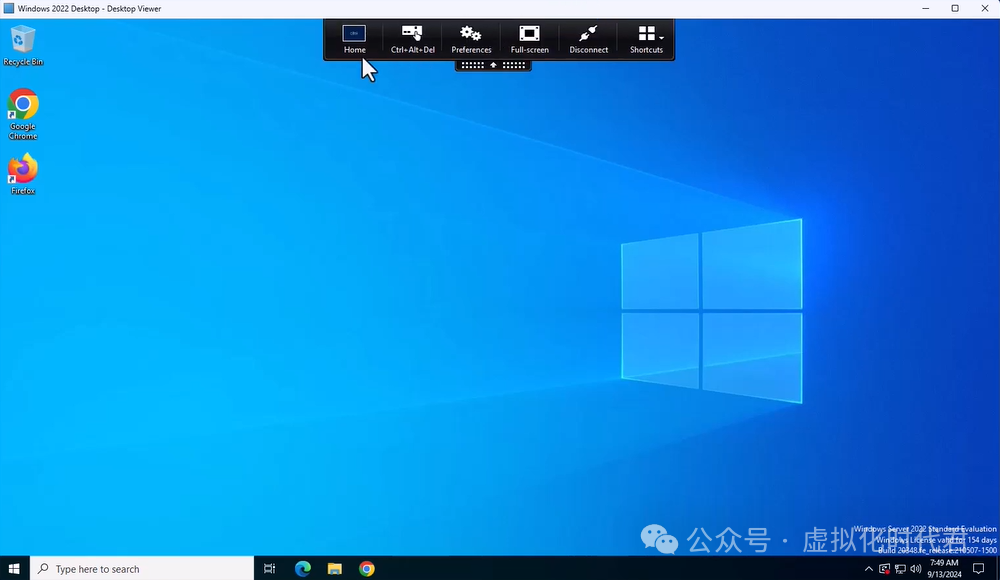Open the notification center icon
Image resolution: width=1000 pixels, height=580 pixels.
978,569
